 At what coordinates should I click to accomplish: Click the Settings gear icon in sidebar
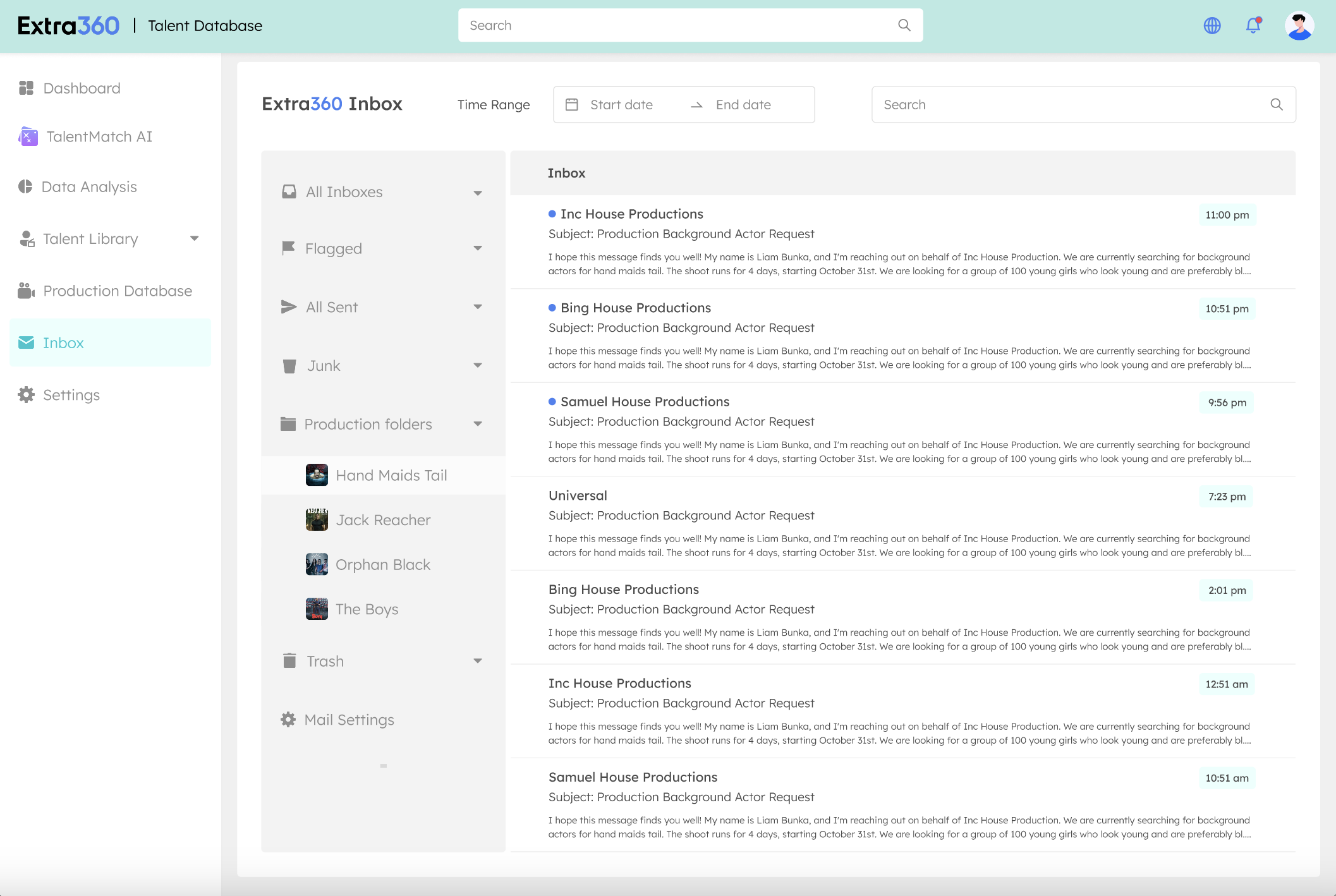click(26, 395)
